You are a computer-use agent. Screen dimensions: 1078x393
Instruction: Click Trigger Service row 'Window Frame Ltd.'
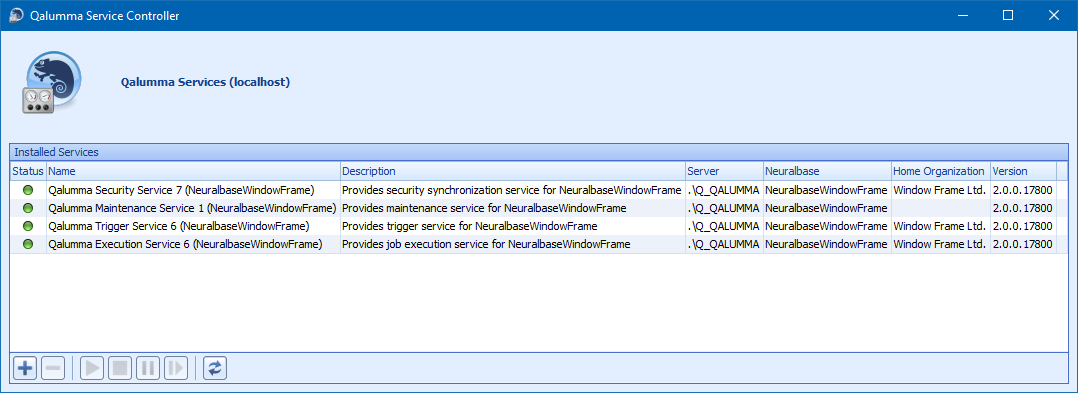940,226
